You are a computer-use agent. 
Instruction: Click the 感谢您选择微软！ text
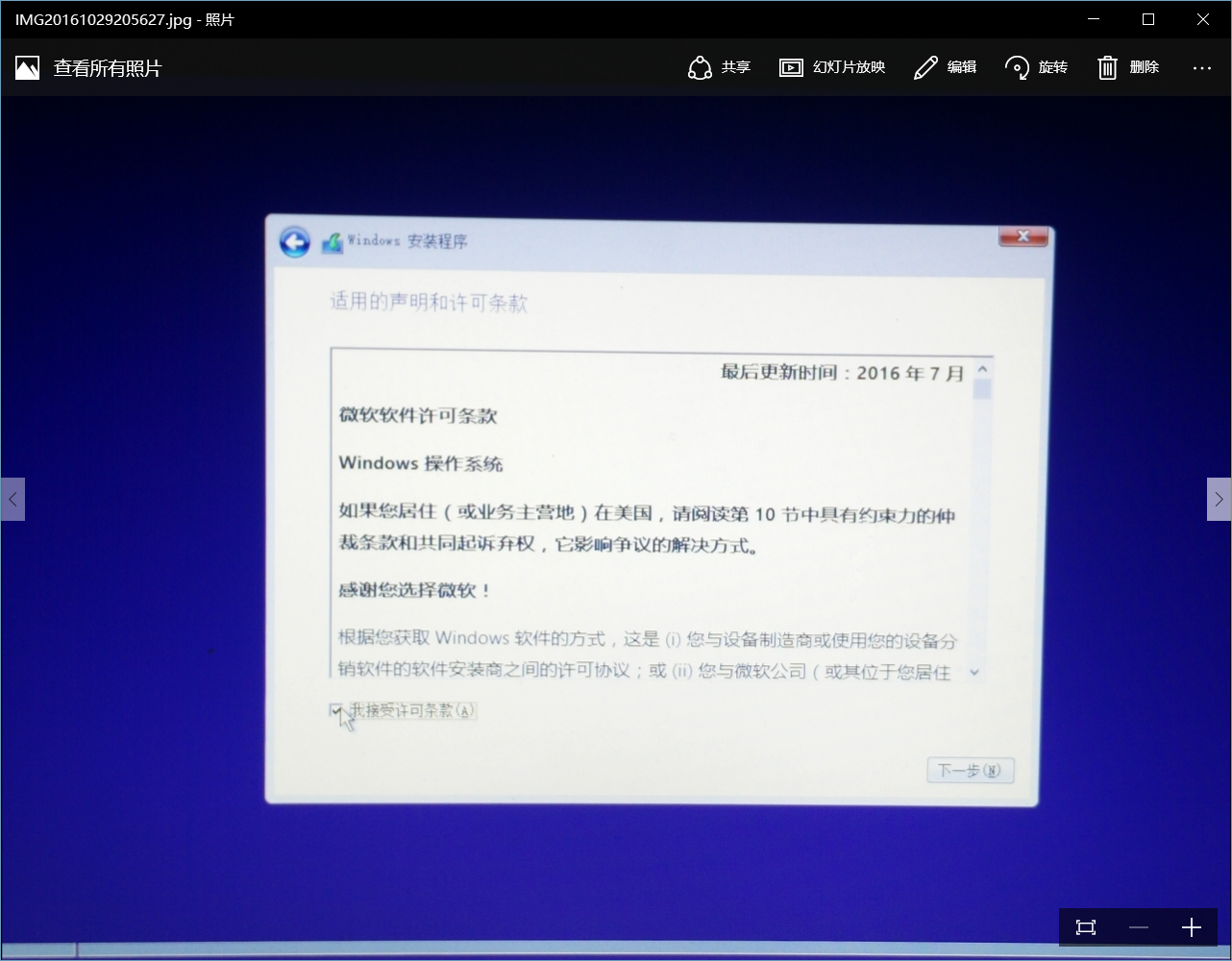(415, 590)
